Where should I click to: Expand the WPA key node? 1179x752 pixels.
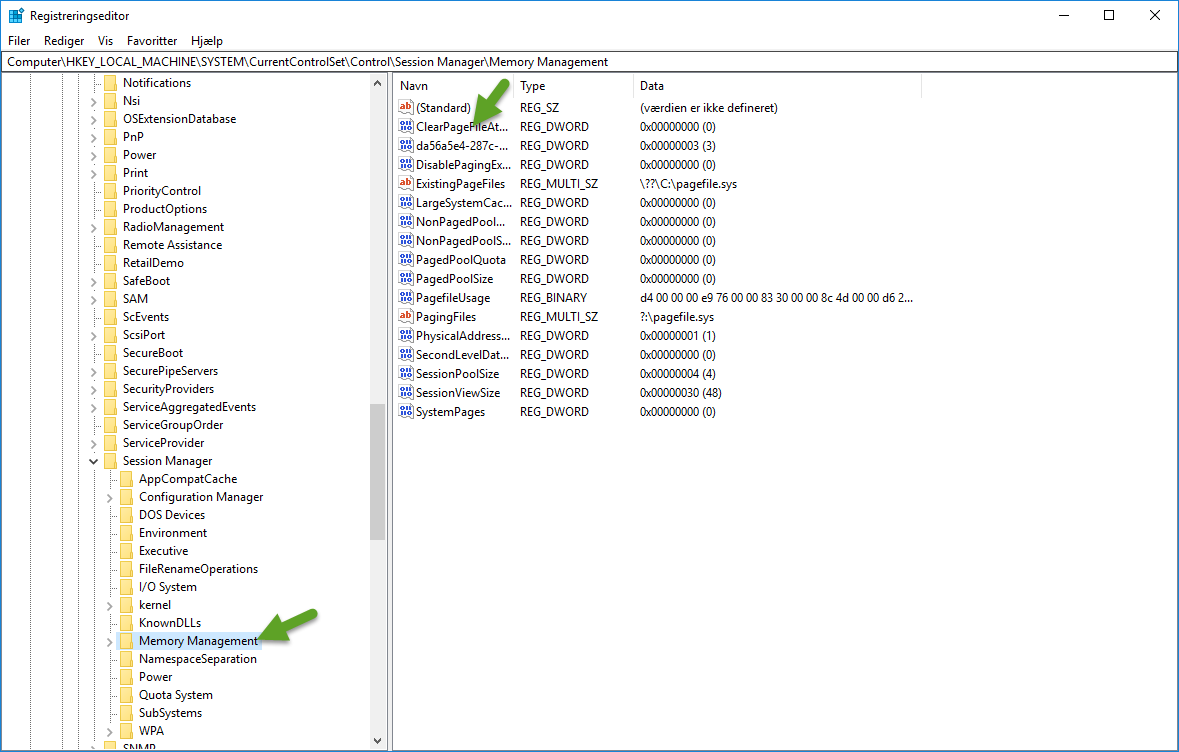pyautogui.click(x=109, y=731)
